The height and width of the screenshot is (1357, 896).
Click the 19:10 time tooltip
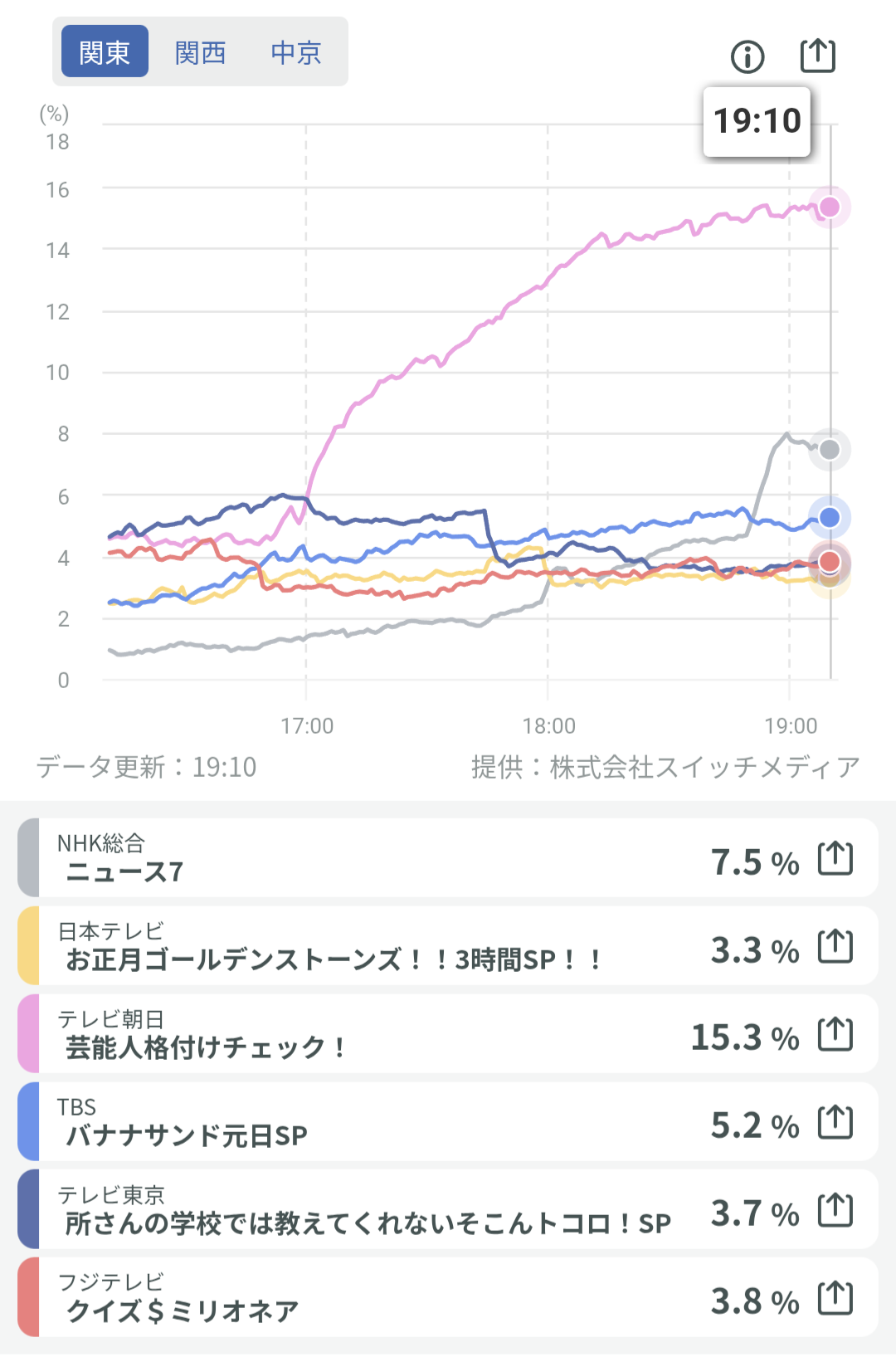[x=757, y=121]
